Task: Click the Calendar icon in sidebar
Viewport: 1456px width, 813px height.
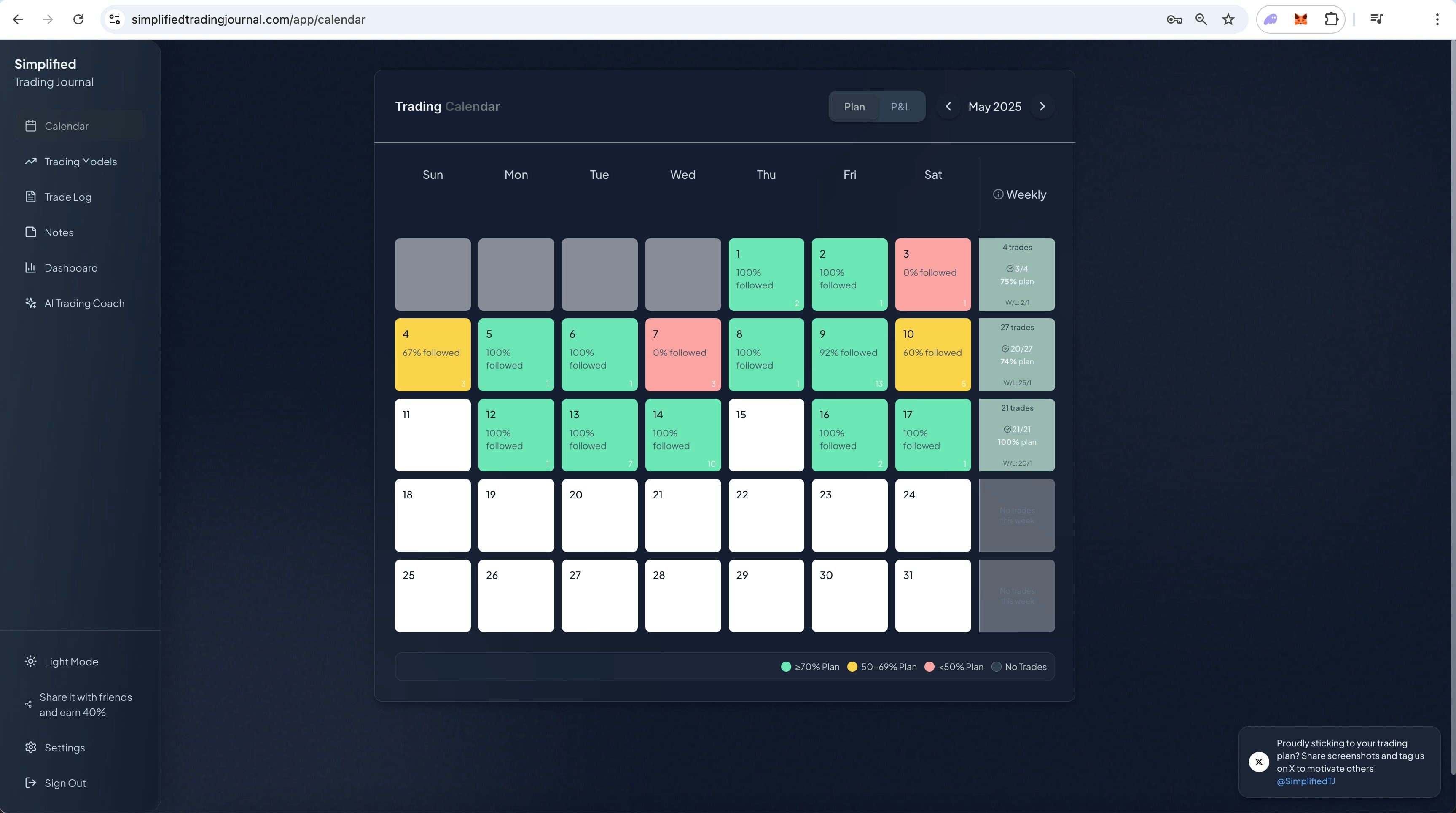Action: point(30,126)
